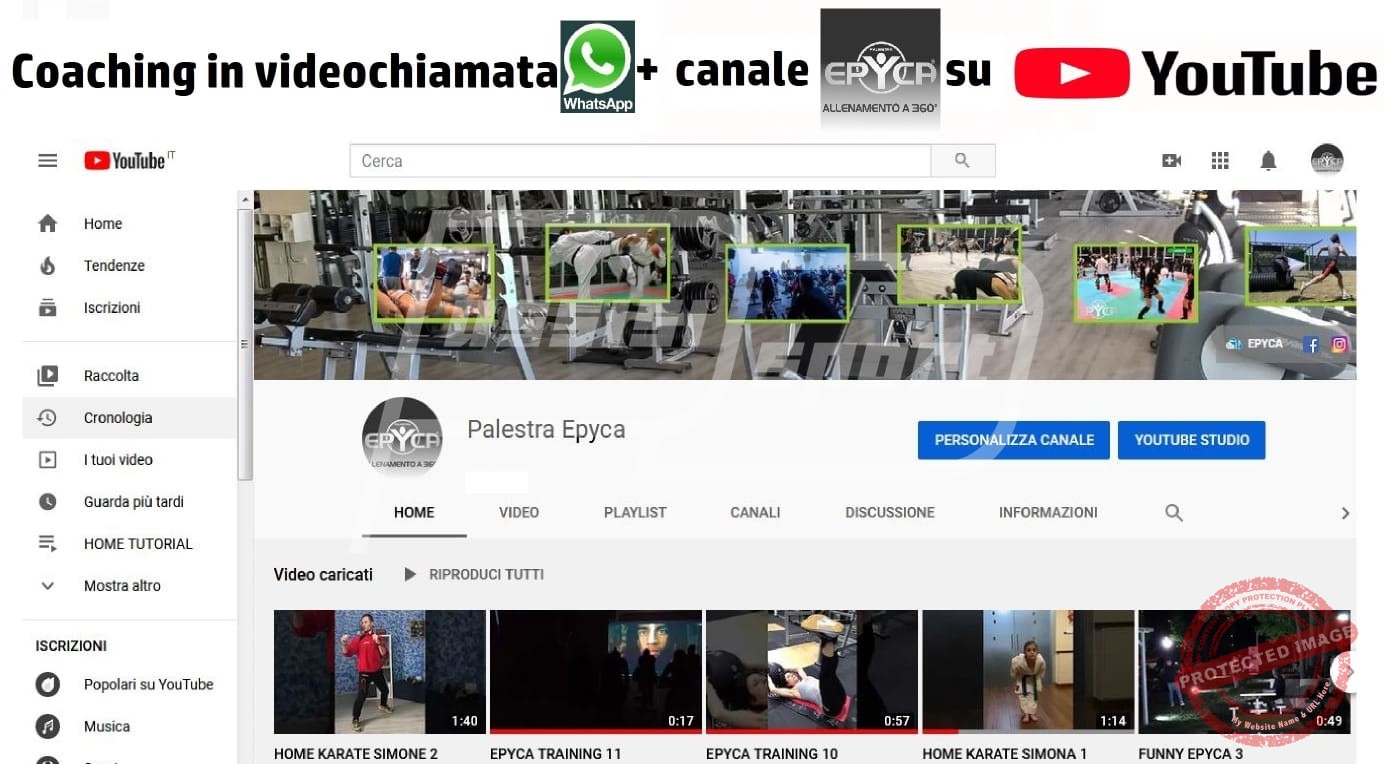Click PERSONALIZZA CANALE button
This screenshot has height=764, width=1392.
coord(1013,440)
